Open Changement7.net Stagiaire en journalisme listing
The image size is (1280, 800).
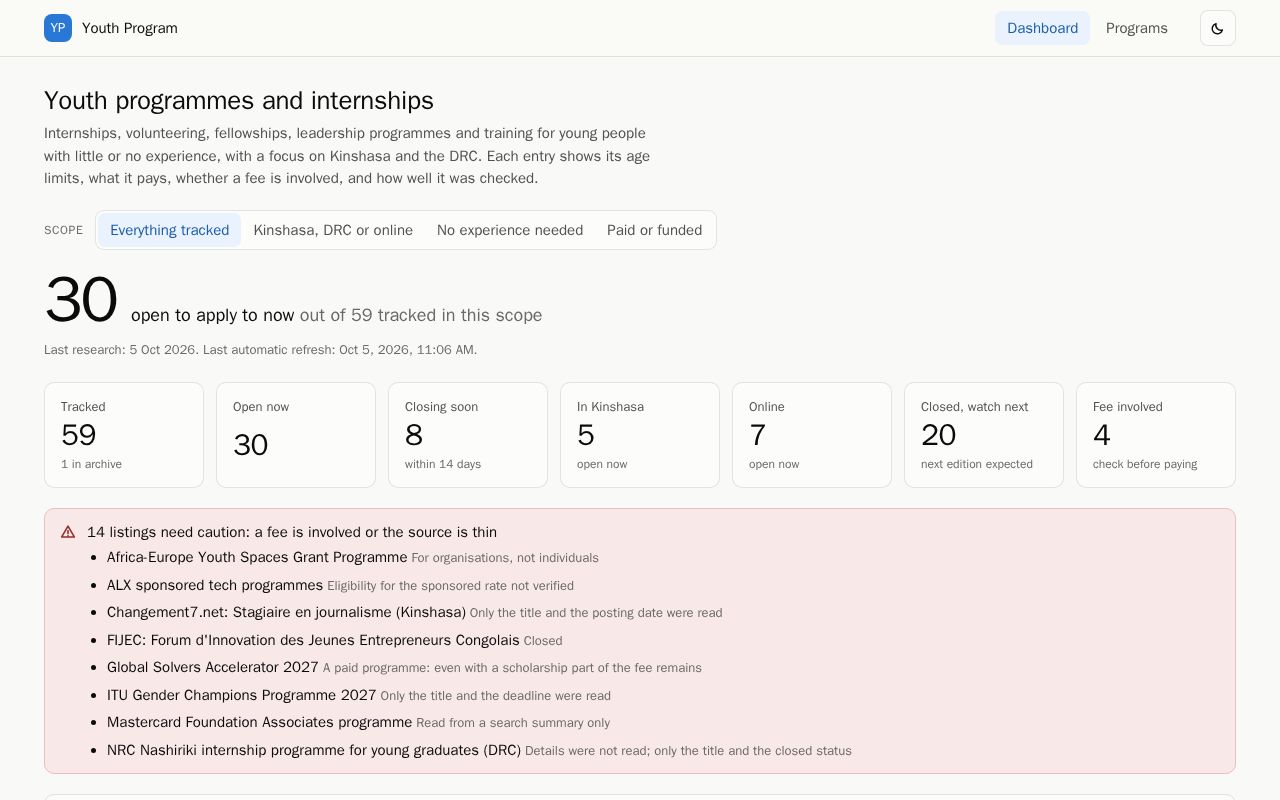[x=286, y=612]
